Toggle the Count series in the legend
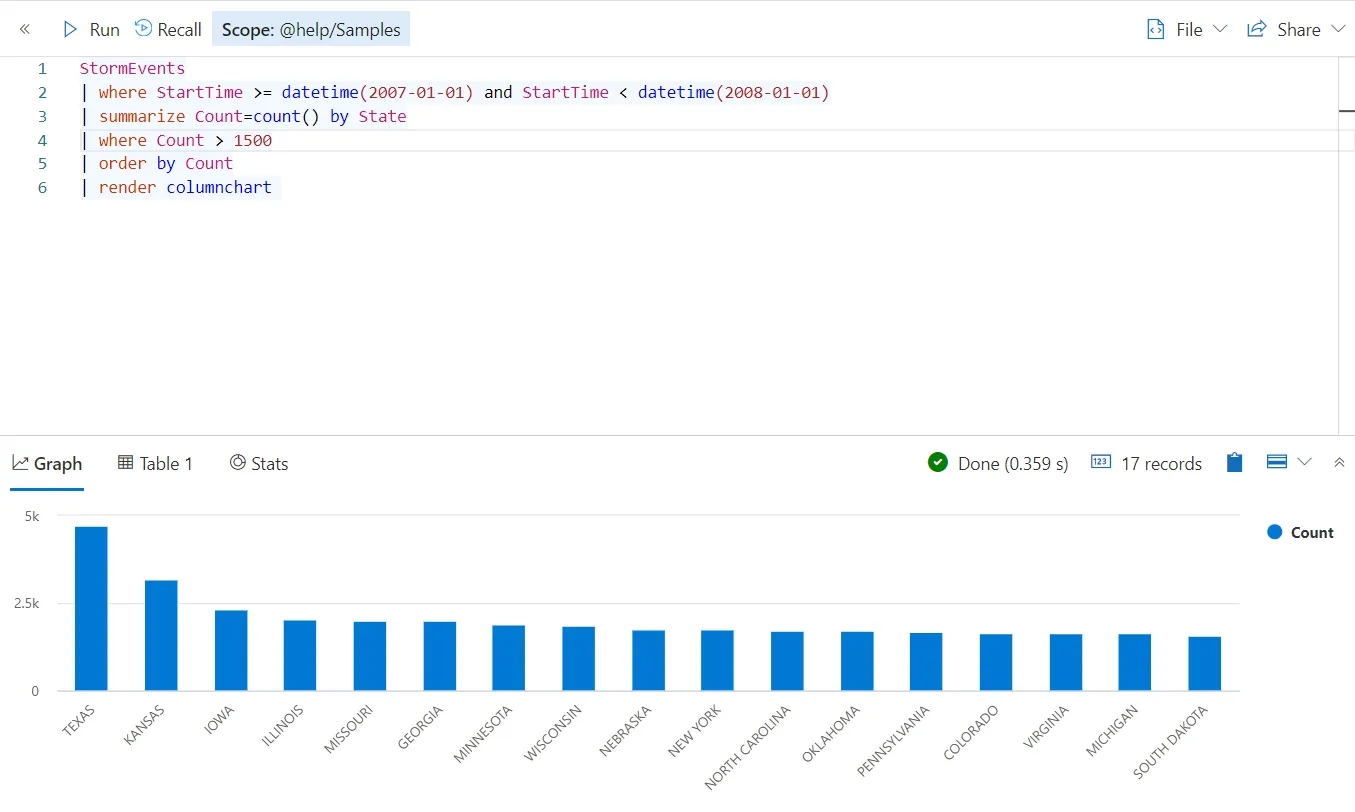The width and height of the screenshot is (1355, 812). tap(1300, 532)
